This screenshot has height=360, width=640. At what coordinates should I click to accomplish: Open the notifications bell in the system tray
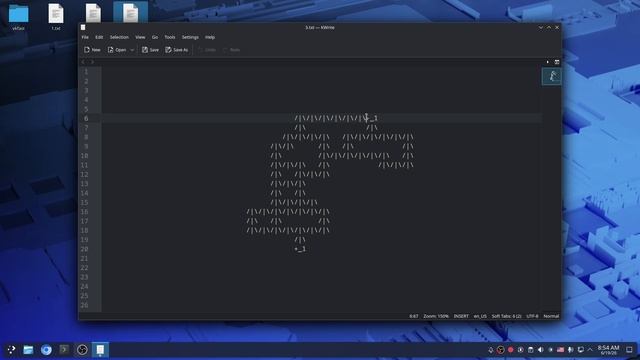coord(491,350)
